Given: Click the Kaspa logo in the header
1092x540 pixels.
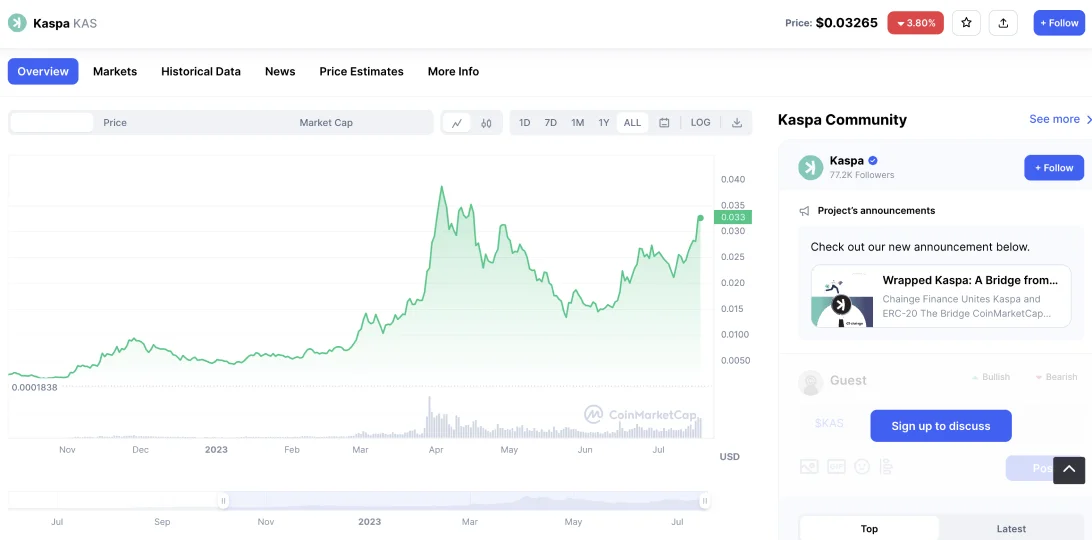Looking at the screenshot, I should click(17, 23).
